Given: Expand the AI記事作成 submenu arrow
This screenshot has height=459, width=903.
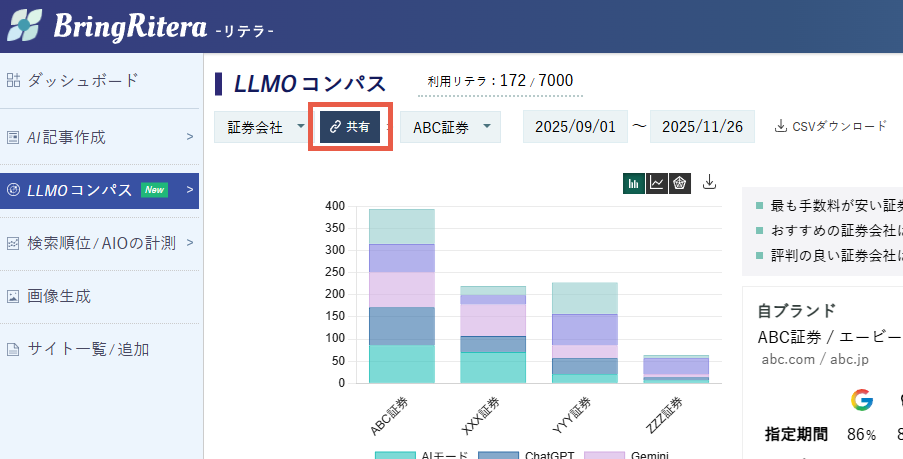Looking at the screenshot, I should point(189,137).
